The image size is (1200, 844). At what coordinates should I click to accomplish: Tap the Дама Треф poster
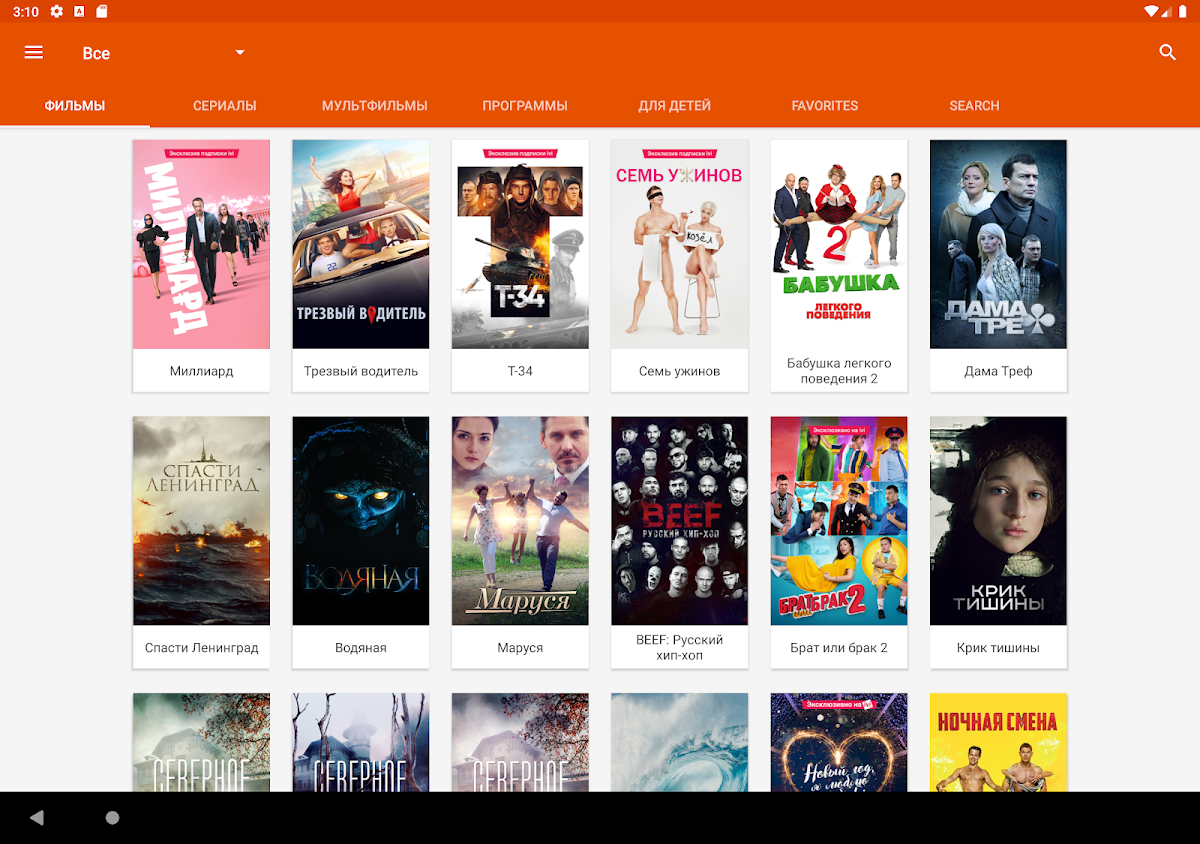[998, 244]
